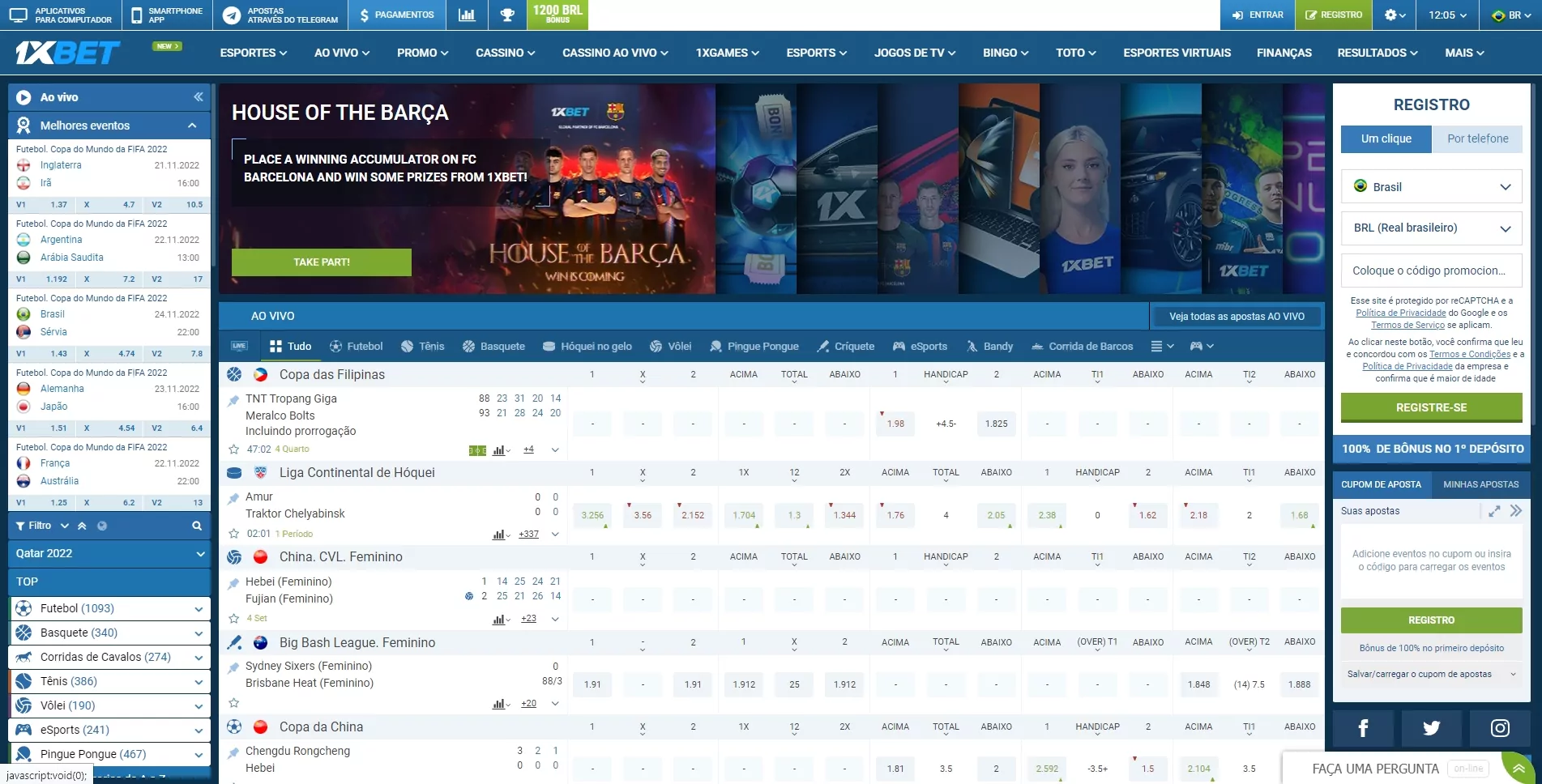
Task: Click TAKE PART! on the banner
Action: pos(322,262)
